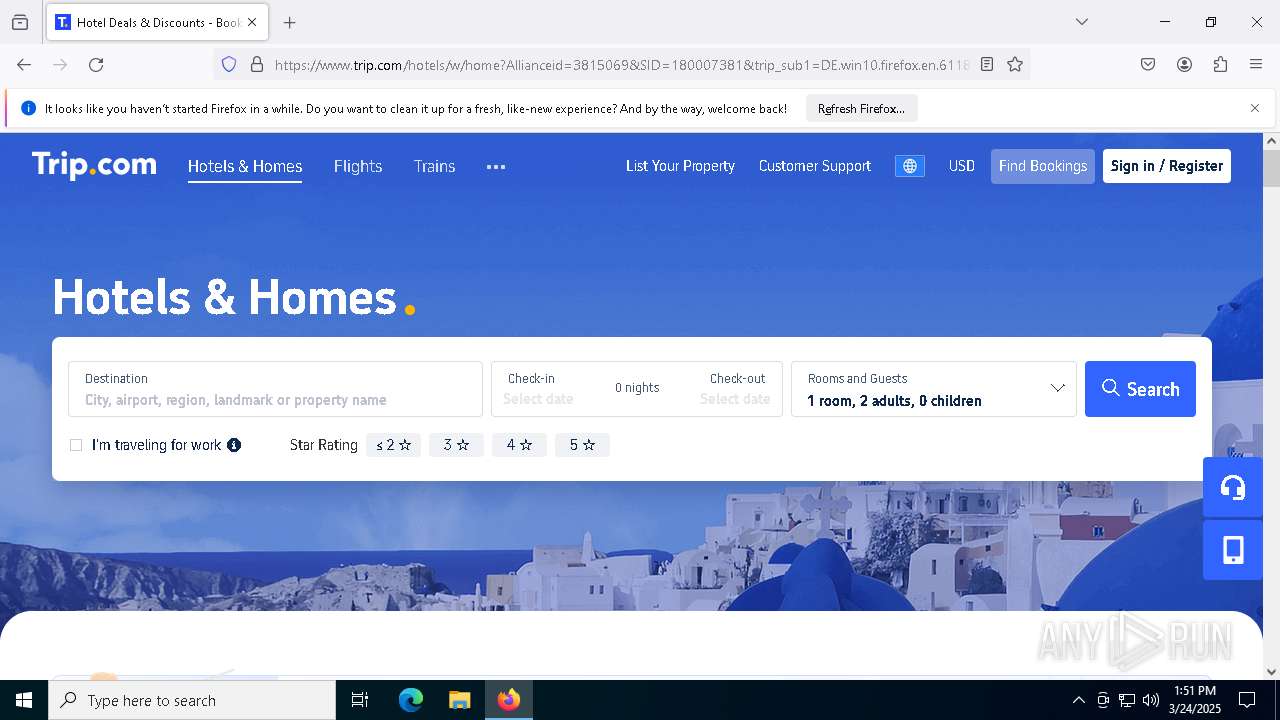
Task: Click Find Bookings button
Action: [1043, 166]
